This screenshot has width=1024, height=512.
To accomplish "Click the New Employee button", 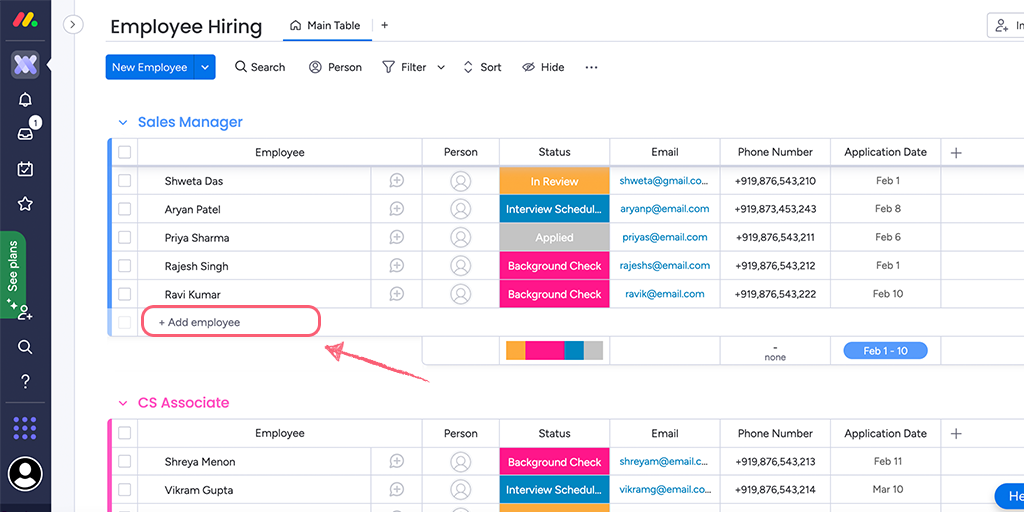I will 149,67.
